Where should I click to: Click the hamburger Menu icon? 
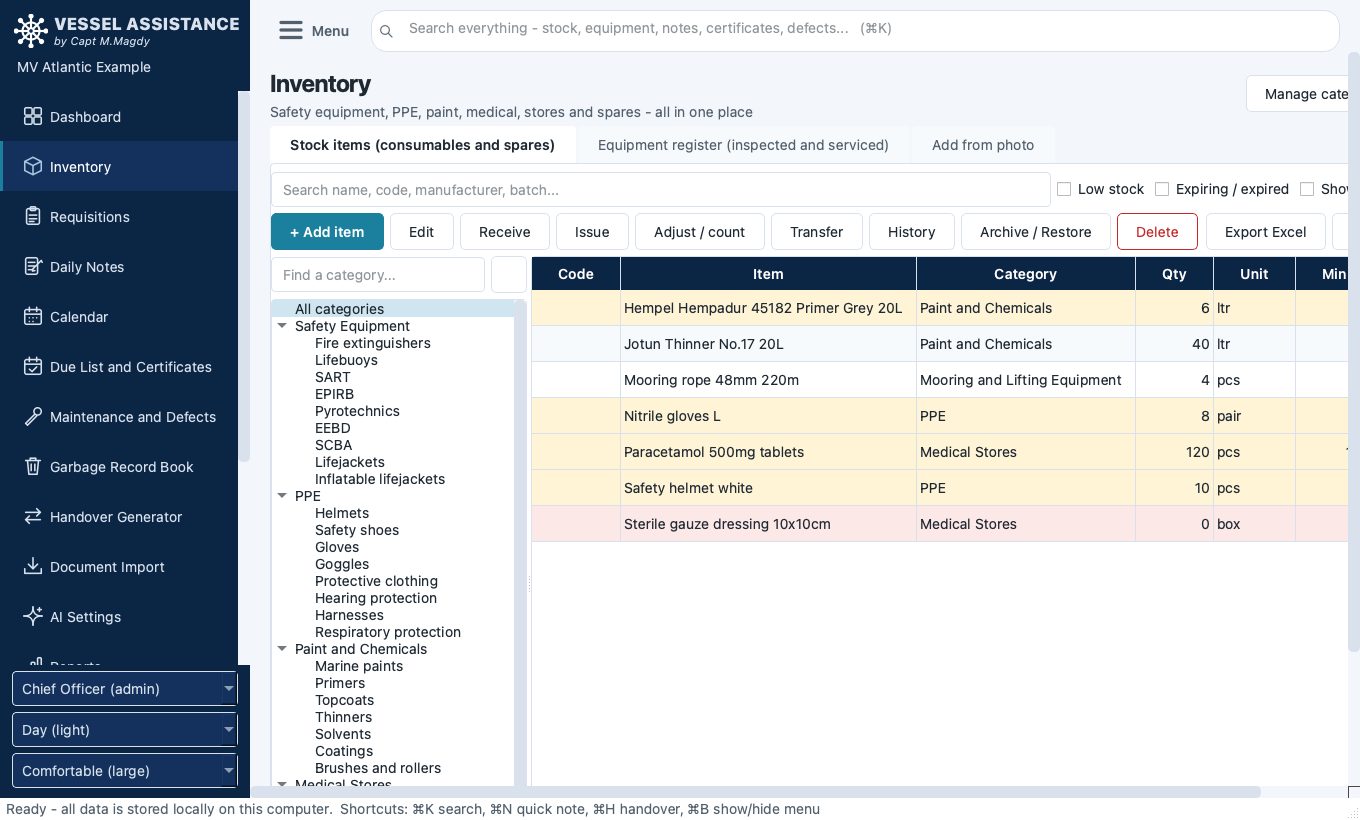click(x=291, y=31)
